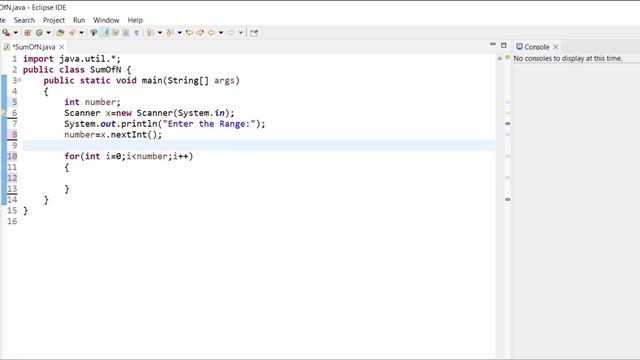The height and width of the screenshot is (360, 640).
Task: Click line number 16 in the gutter
Action: 12,221
